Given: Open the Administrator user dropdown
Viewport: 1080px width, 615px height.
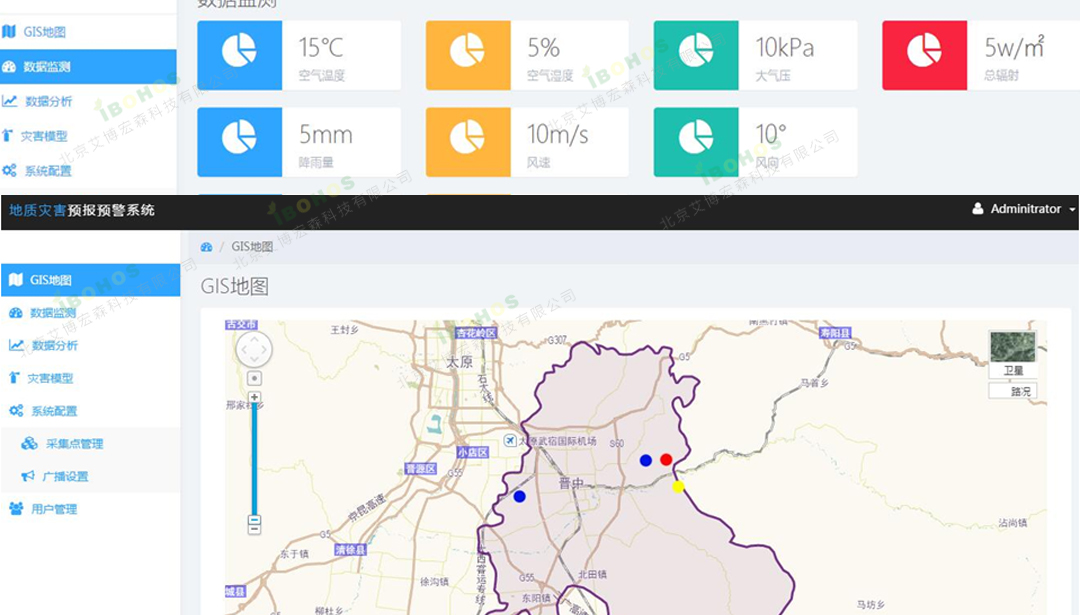Looking at the screenshot, I should (1023, 209).
